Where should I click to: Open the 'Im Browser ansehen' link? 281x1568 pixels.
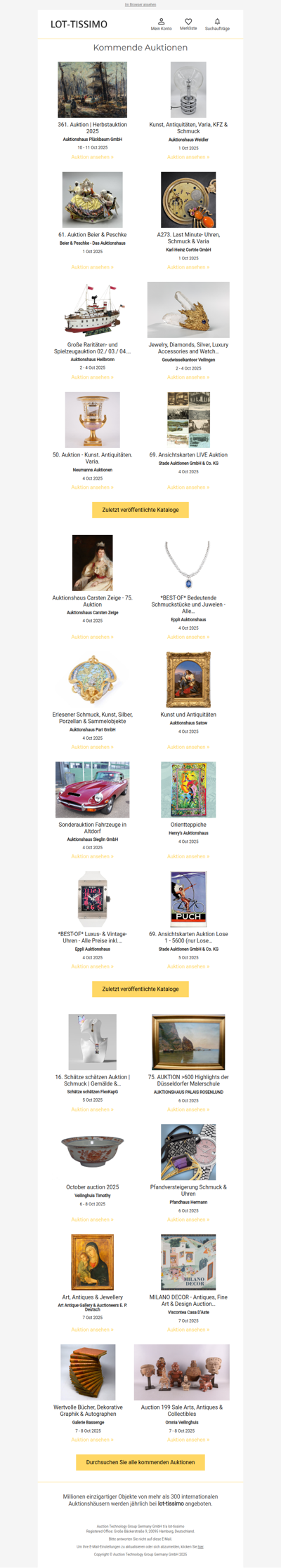[140, 4]
